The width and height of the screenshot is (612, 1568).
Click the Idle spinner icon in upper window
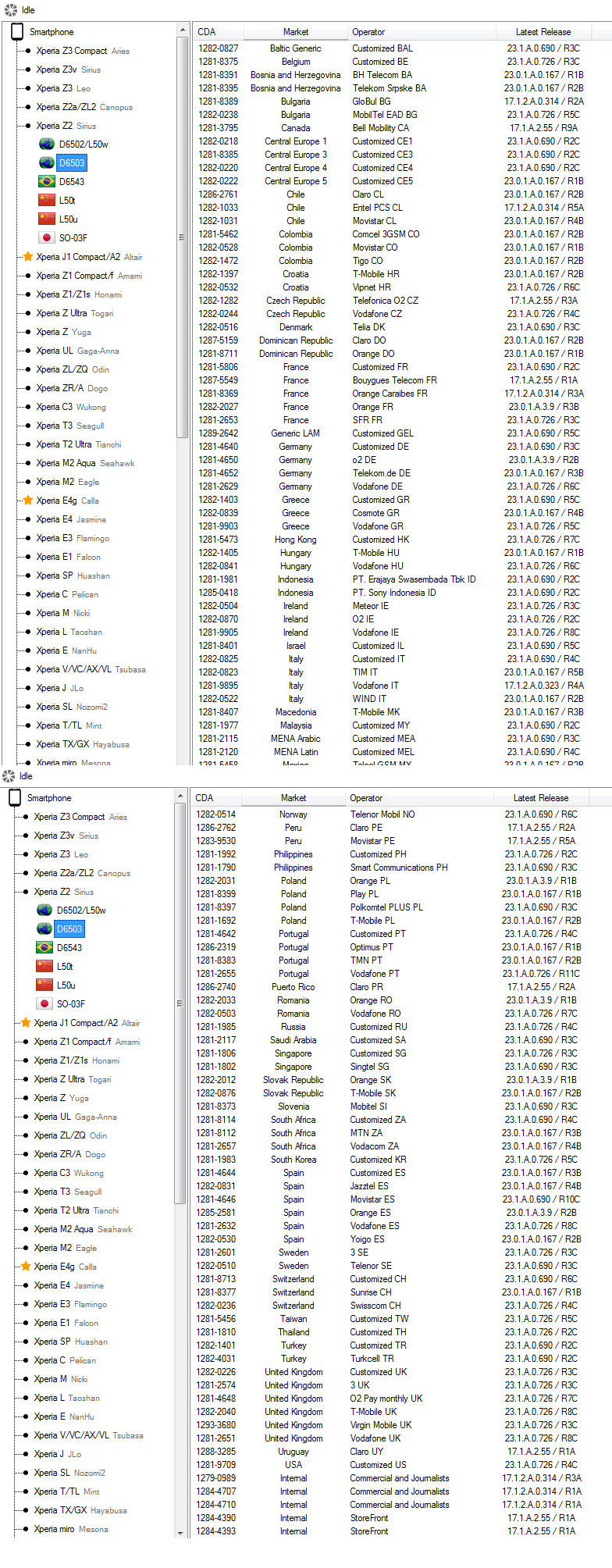[10, 10]
